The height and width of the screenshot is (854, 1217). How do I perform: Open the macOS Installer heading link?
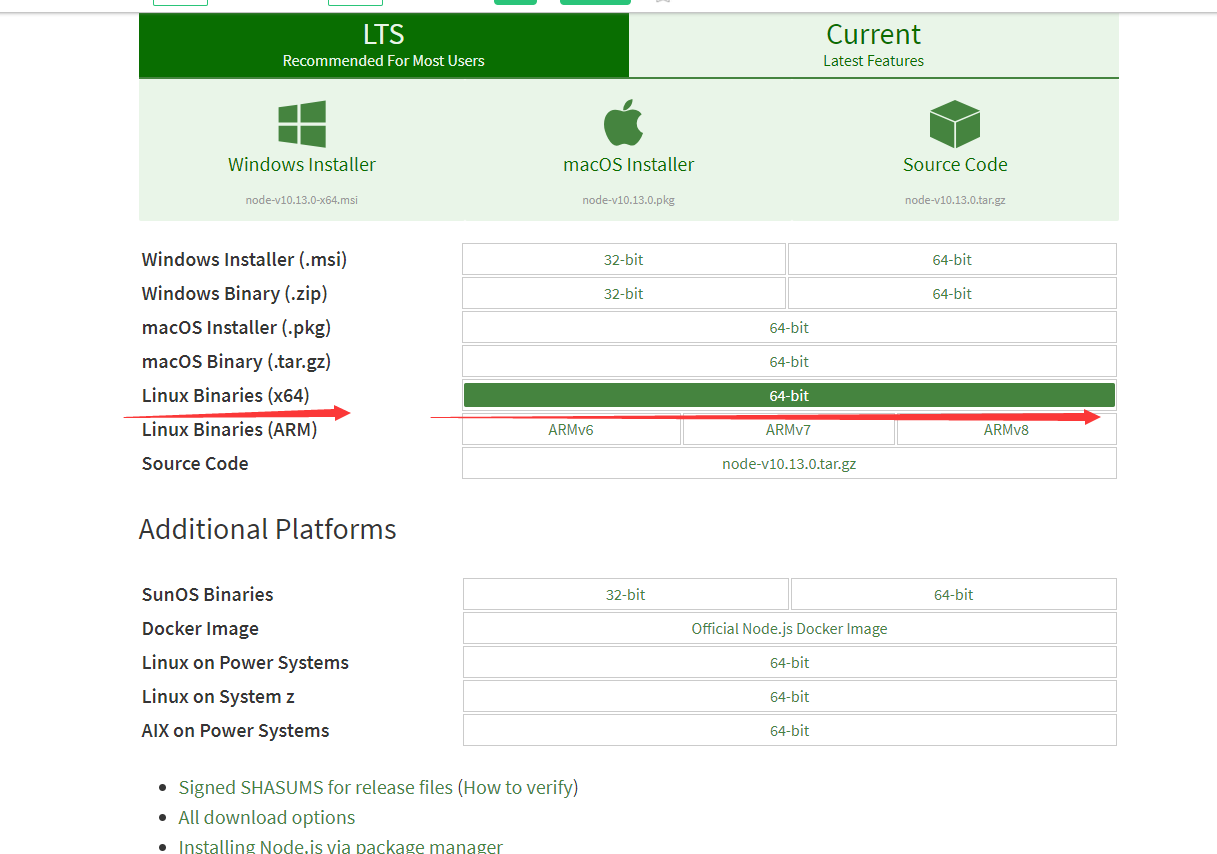629,165
